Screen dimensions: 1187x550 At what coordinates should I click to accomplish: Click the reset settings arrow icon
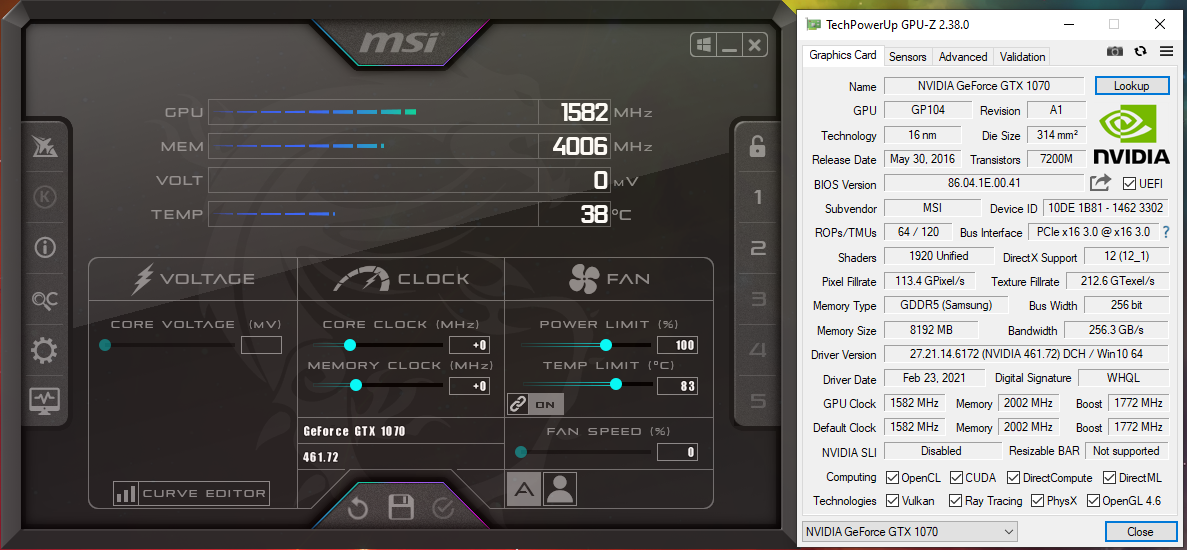coord(357,509)
